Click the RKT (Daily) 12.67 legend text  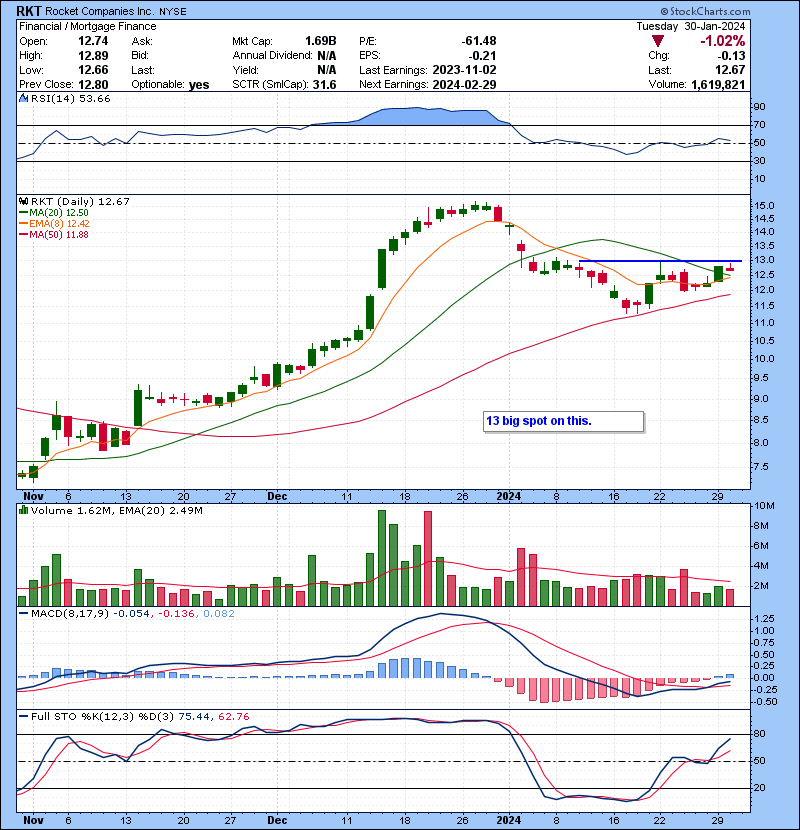coord(80,201)
